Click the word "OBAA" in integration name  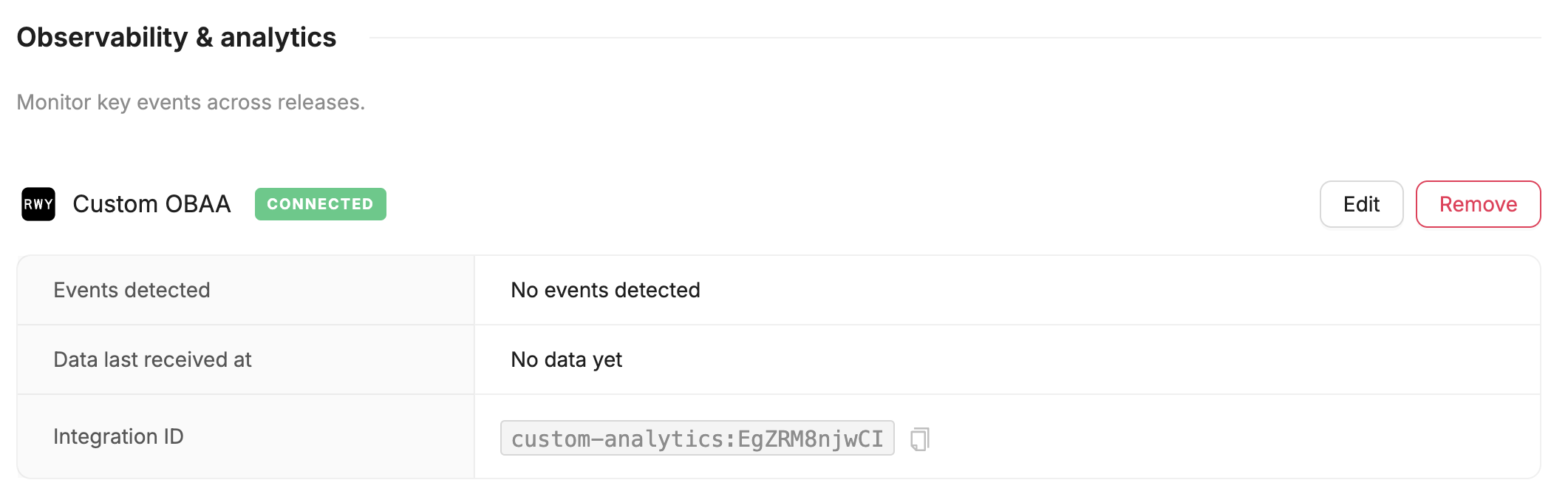point(197,204)
